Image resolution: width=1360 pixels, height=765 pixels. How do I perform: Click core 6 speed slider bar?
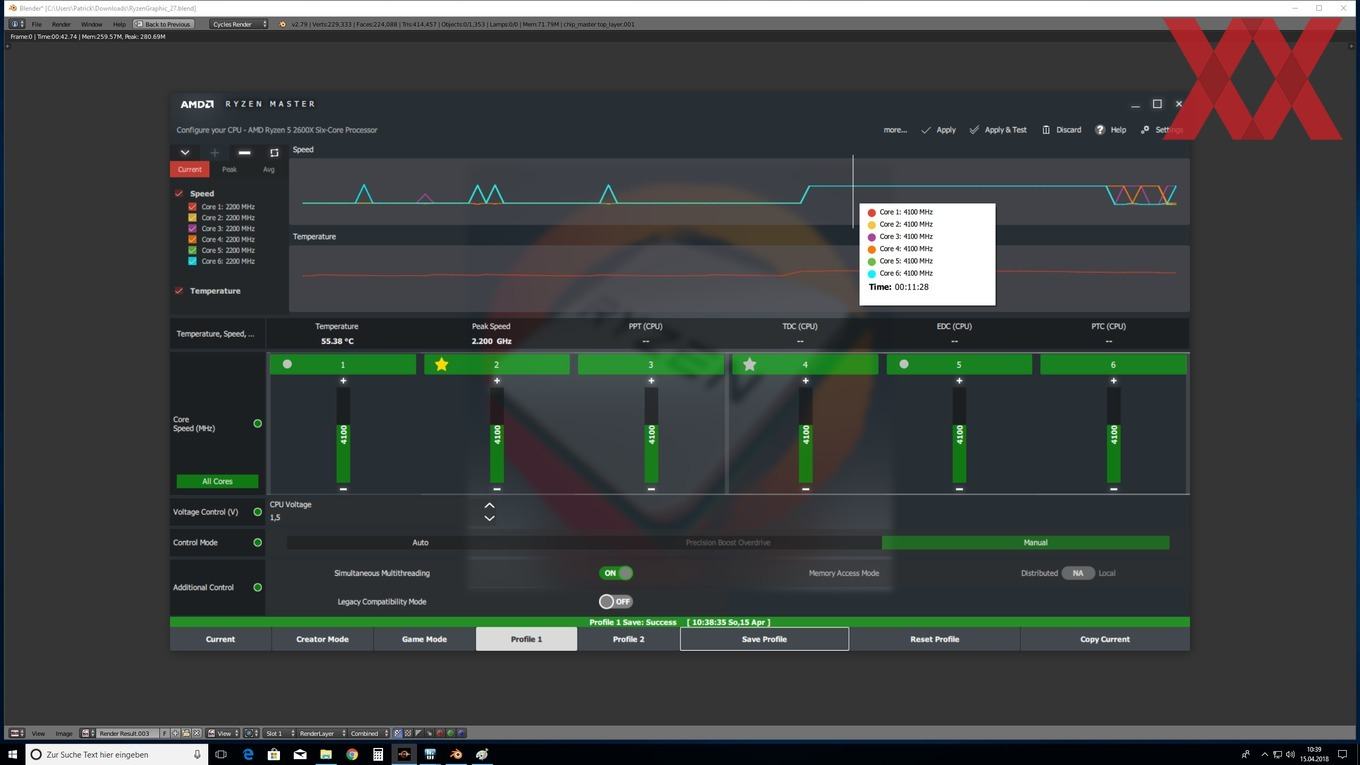[1113, 435]
